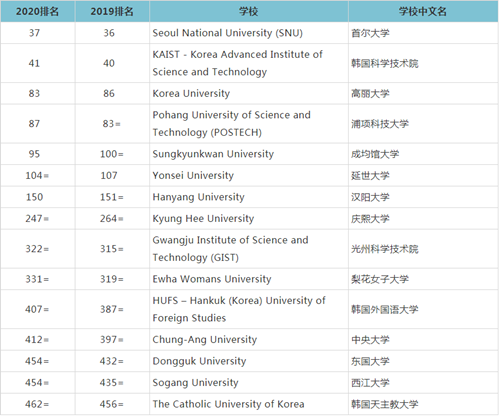Image resolution: width=500 pixels, height=416 pixels.
Task: Click Sungkyunkwan University entry
Action: point(213,154)
